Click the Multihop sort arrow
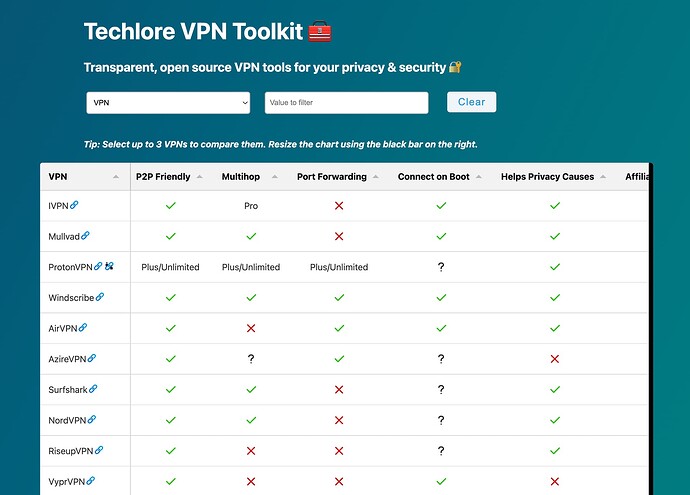The height and width of the screenshot is (495, 690). (277, 177)
